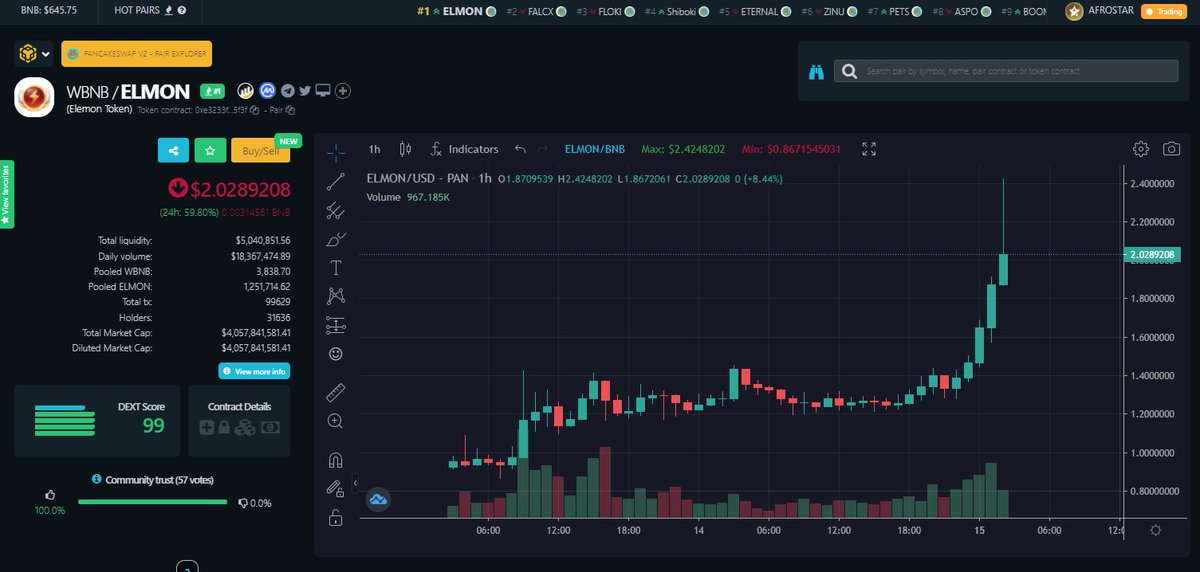Expand the BSC chain selector dropdown
This screenshot has width=1200, height=572.
click(33, 54)
